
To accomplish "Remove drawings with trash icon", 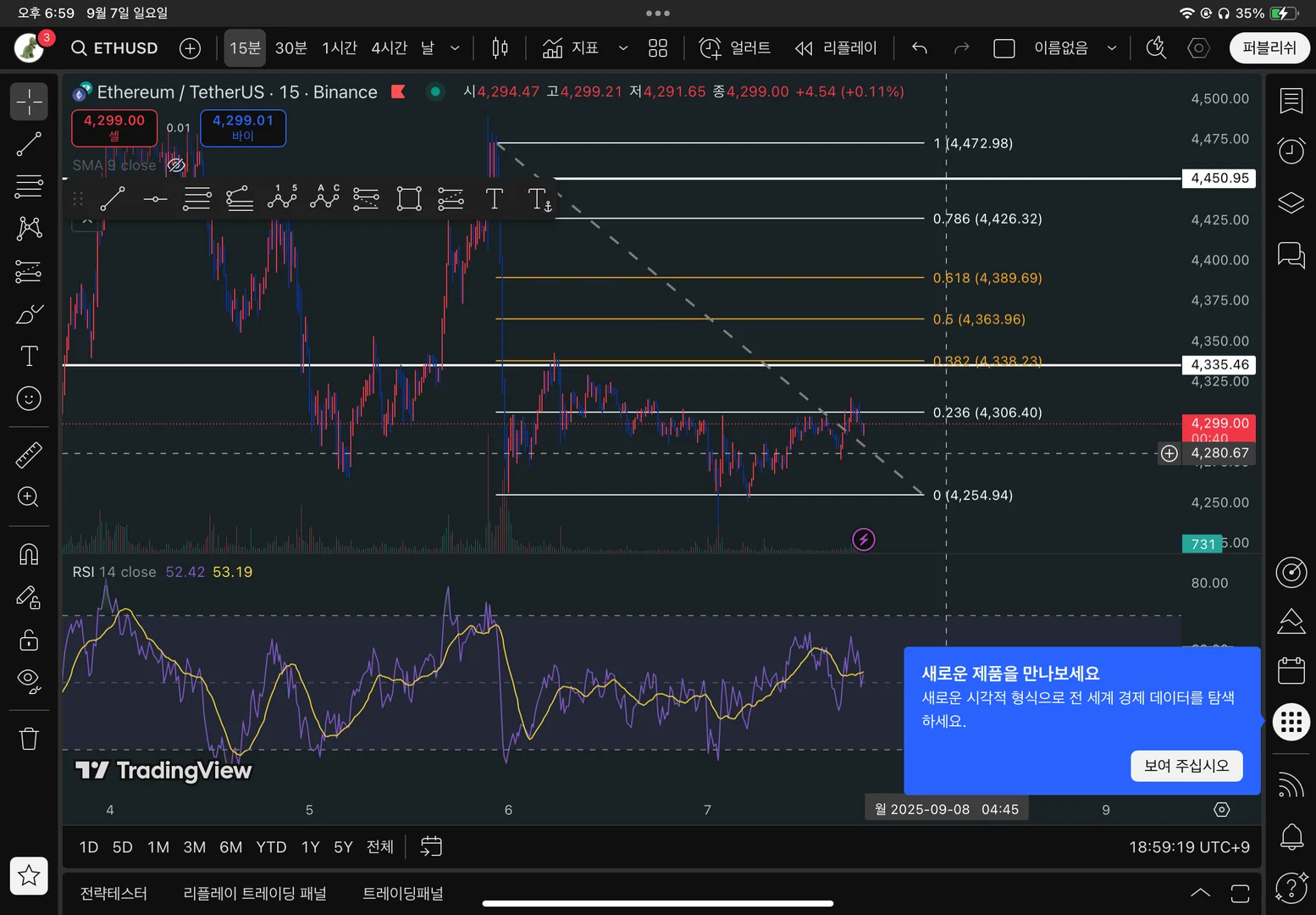I will pyautogui.click(x=29, y=739).
